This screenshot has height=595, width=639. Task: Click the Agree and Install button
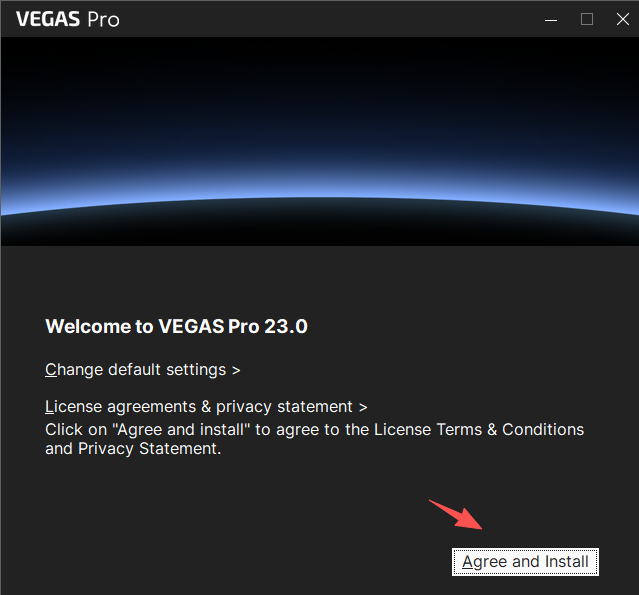[x=525, y=562]
